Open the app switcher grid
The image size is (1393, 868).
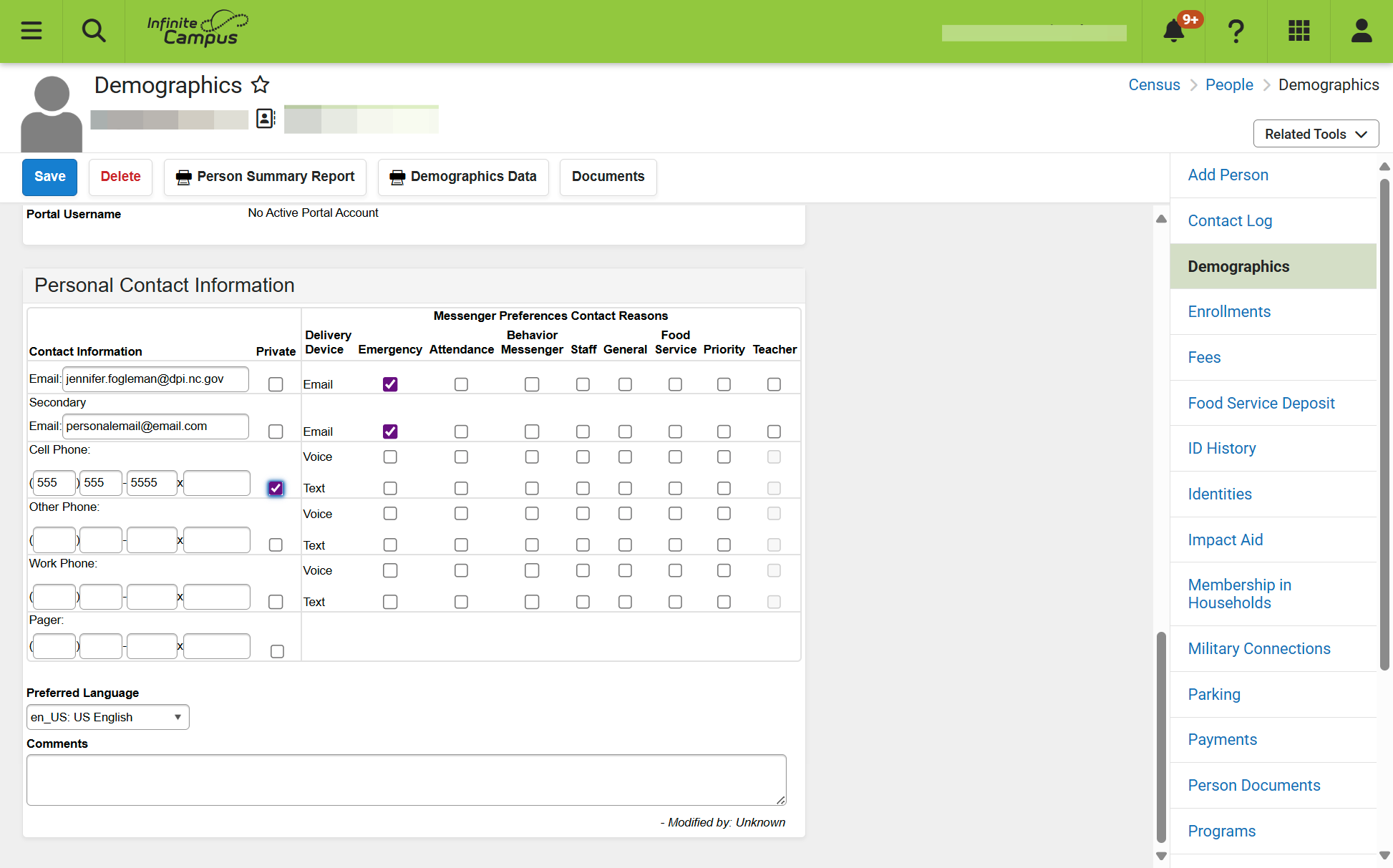pos(1299,31)
